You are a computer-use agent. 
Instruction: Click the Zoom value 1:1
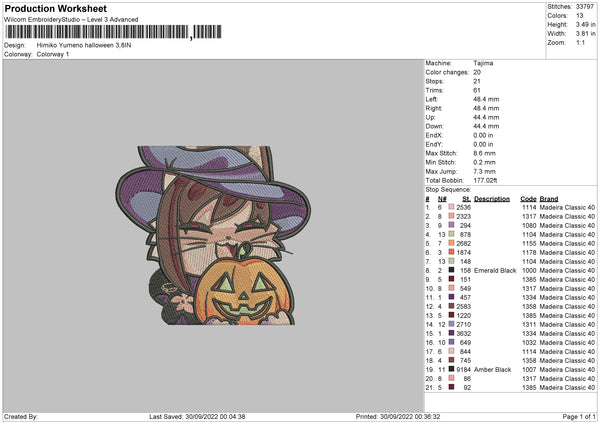pyautogui.click(x=580, y=42)
